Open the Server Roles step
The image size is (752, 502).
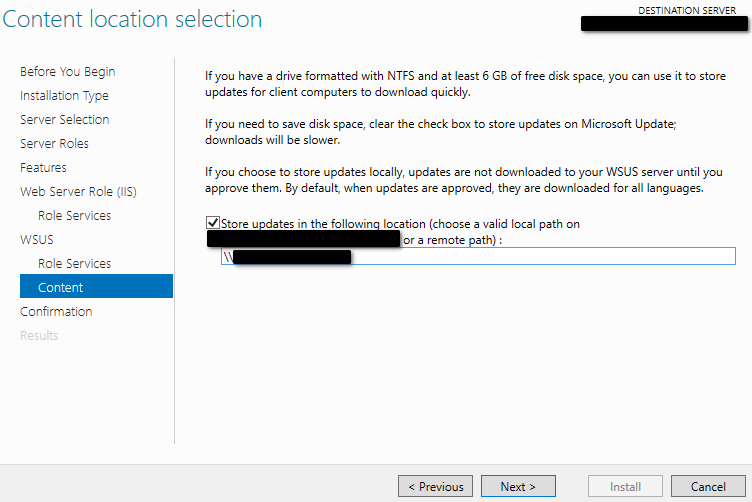[x=54, y=143]
